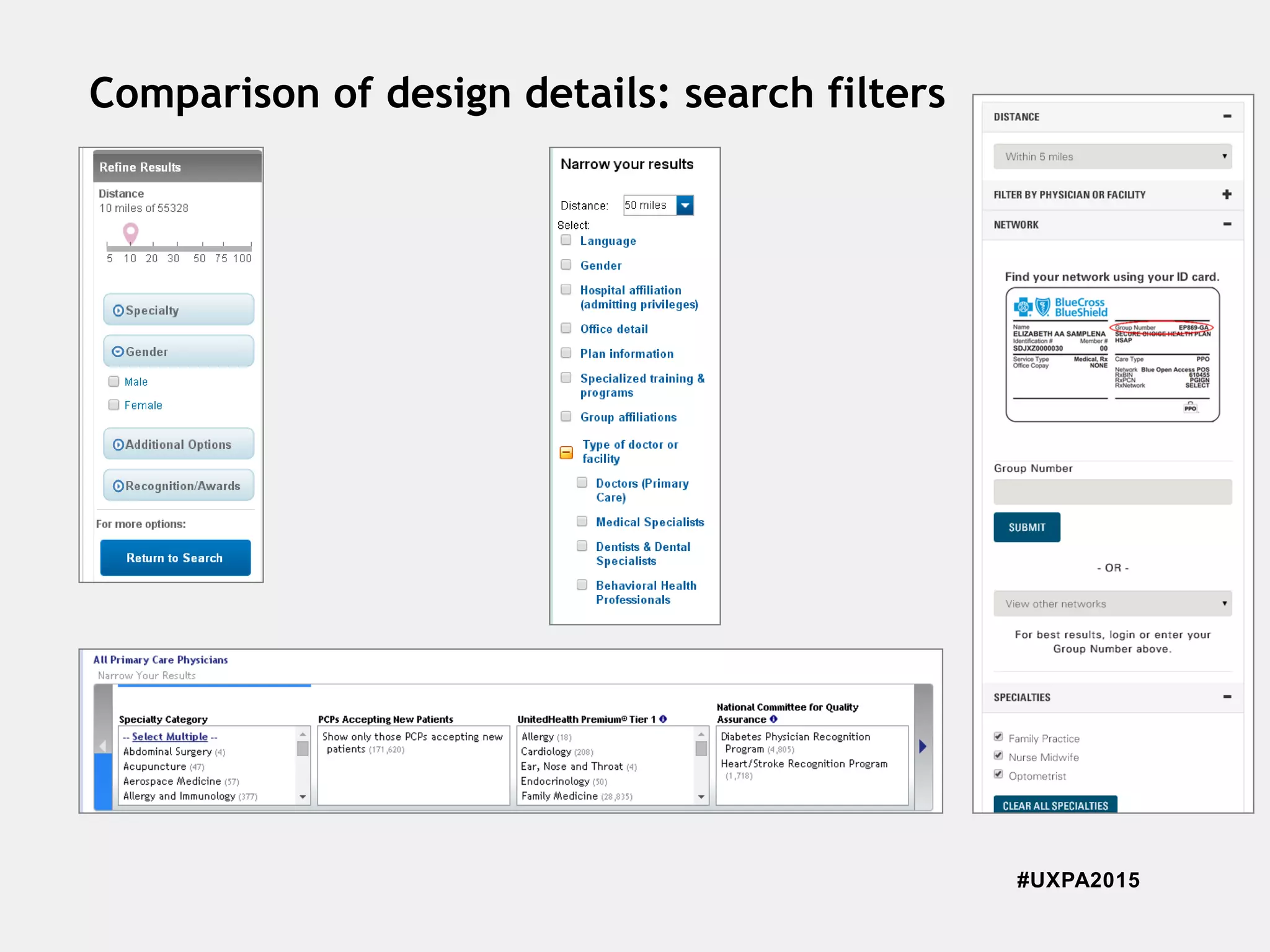
Task: Open the View other networks dropdown
Action: coord(1112,604)
